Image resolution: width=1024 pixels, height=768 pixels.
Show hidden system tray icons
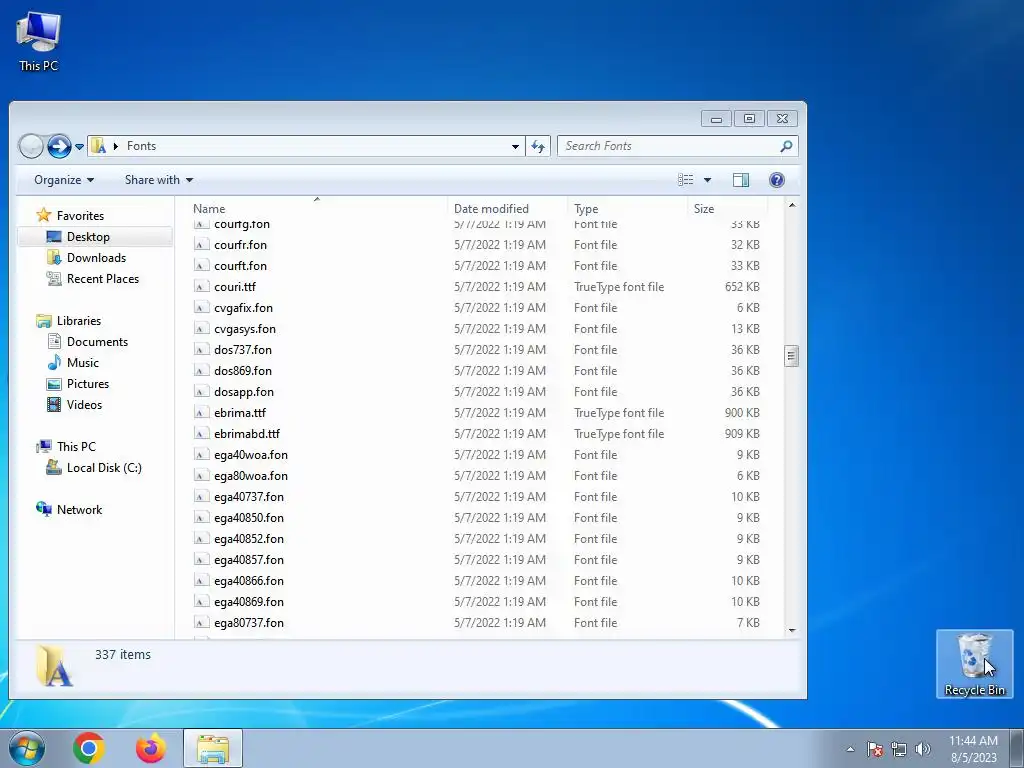[x=850, y=749]
